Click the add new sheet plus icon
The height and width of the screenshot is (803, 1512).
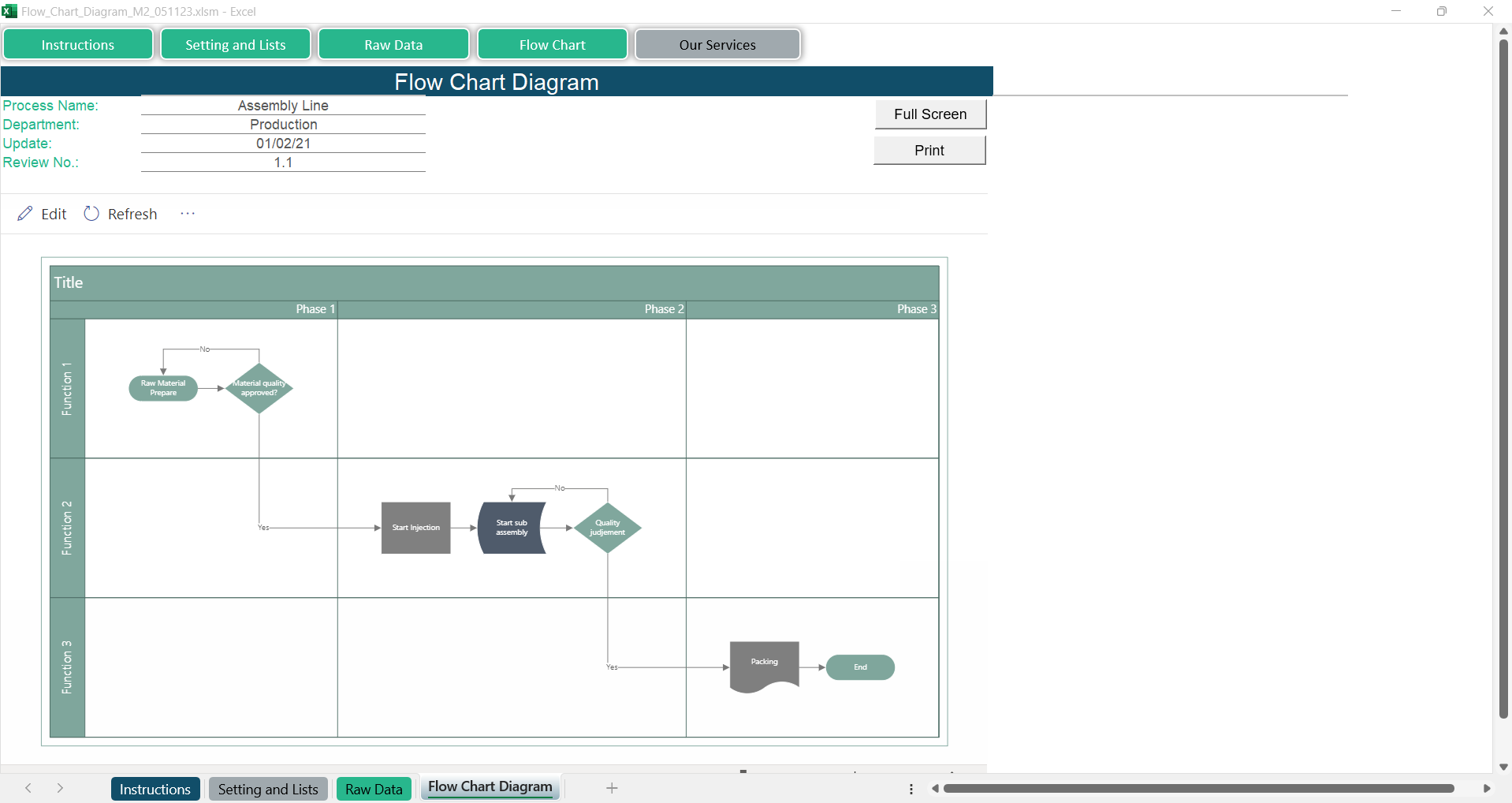coord(612,788)
